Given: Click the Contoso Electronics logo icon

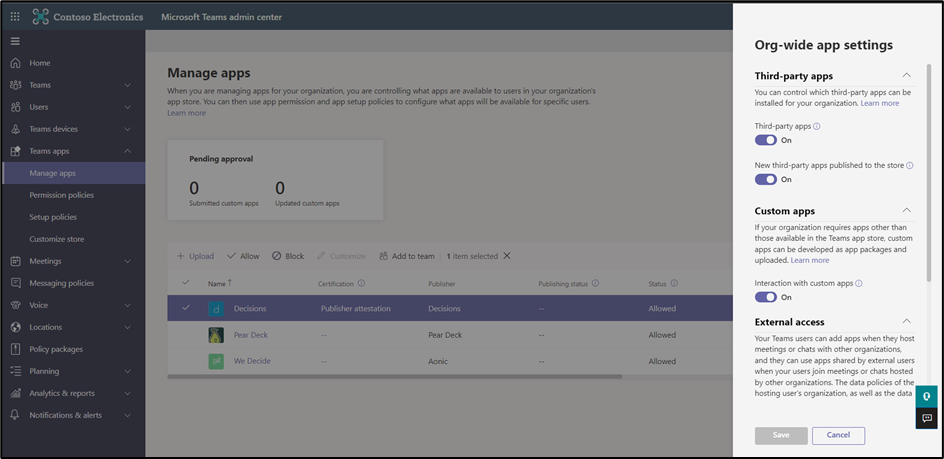Looking at the screenshot, I should click(x=40, y=17).
